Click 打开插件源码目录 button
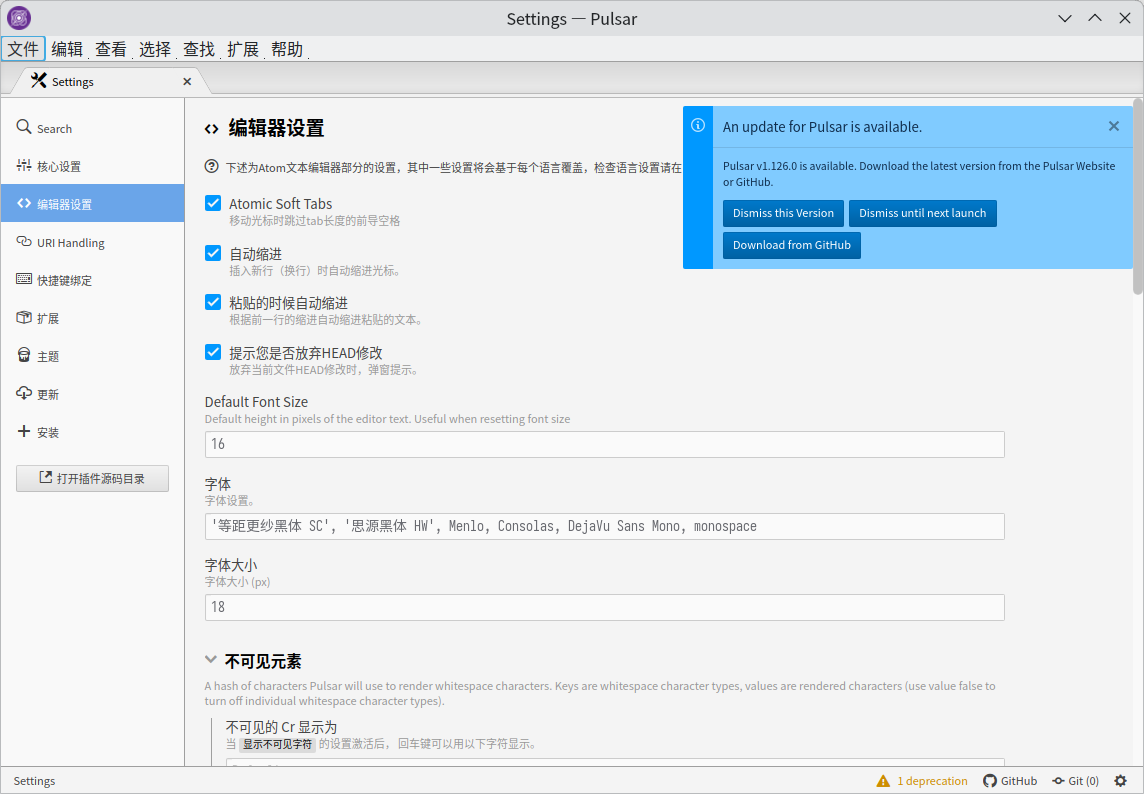The height and width of the screenshot is (794, 1144). 93,478
